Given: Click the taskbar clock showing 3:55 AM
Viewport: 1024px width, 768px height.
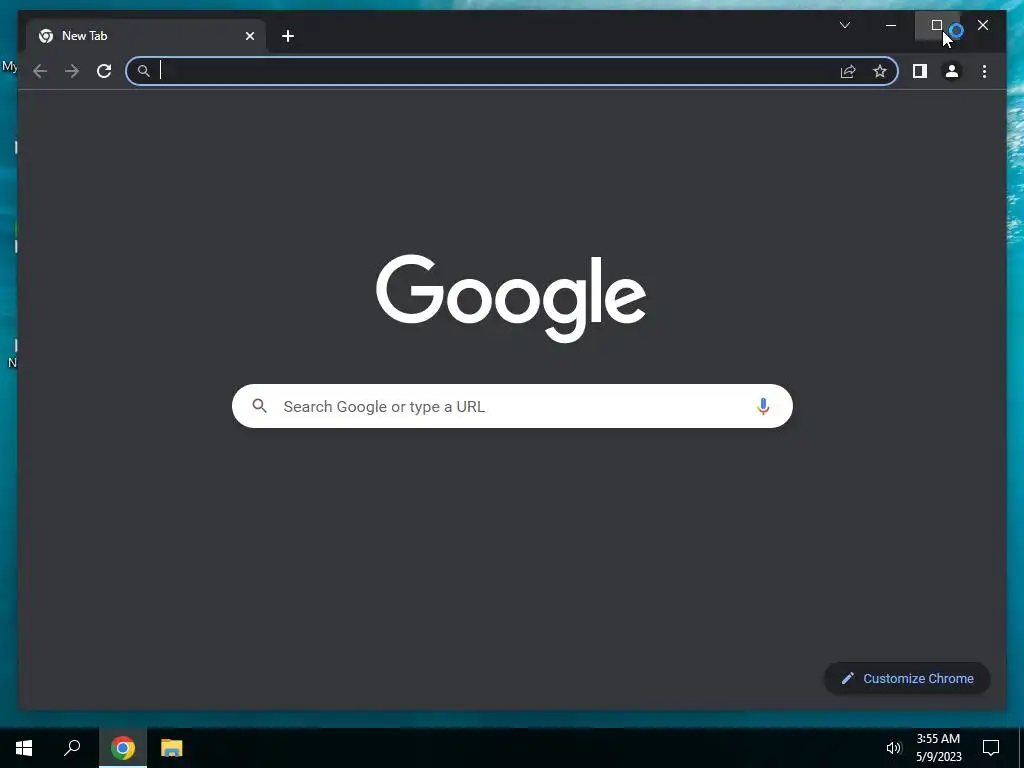Looking at the screenshot, I should point(938,748).
